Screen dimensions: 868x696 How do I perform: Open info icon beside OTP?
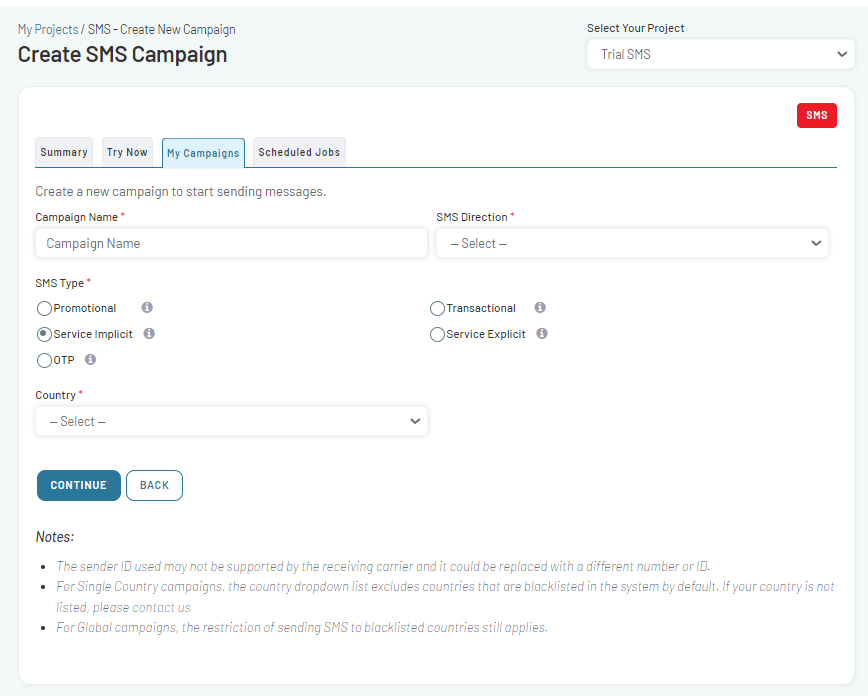[x=90, y=359]
